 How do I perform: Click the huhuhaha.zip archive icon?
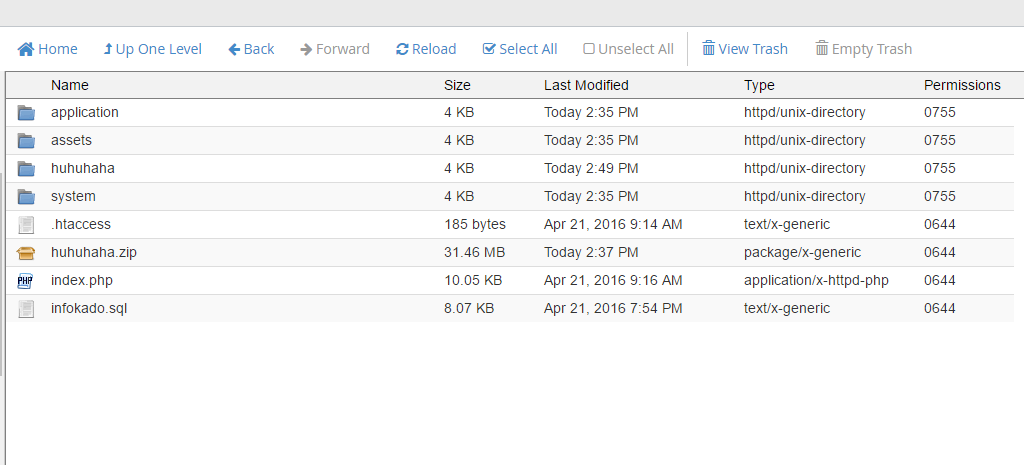coord(26,253)
